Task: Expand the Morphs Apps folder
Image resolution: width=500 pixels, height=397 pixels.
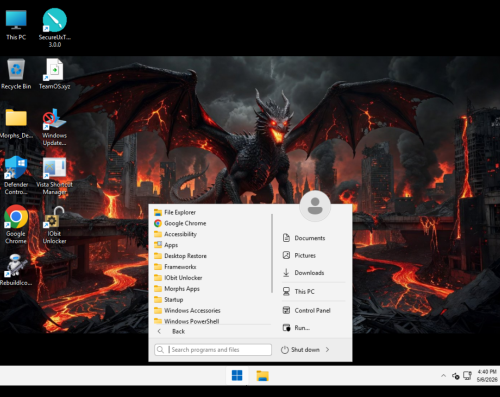Action: 212,289
